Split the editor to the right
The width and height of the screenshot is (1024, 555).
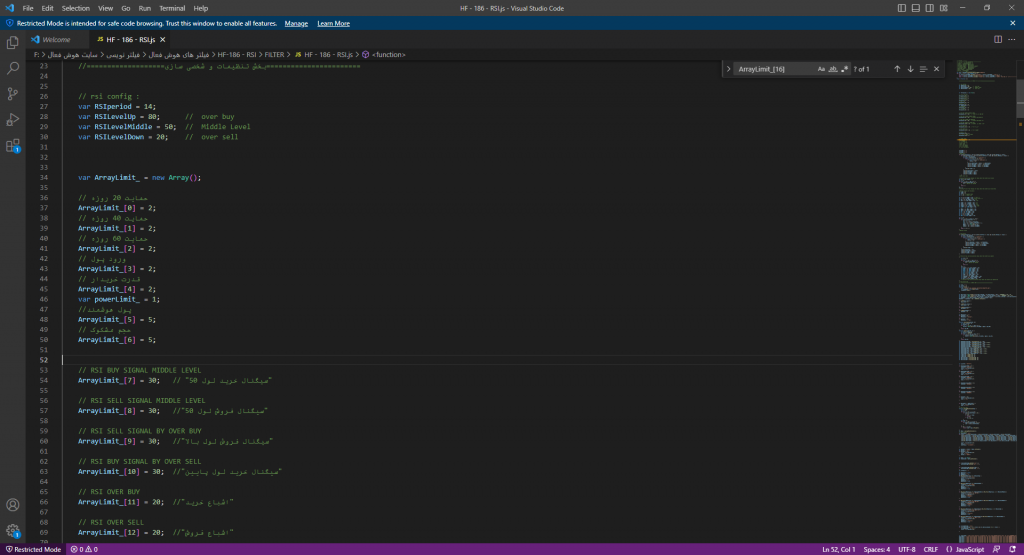coord(997,39)
